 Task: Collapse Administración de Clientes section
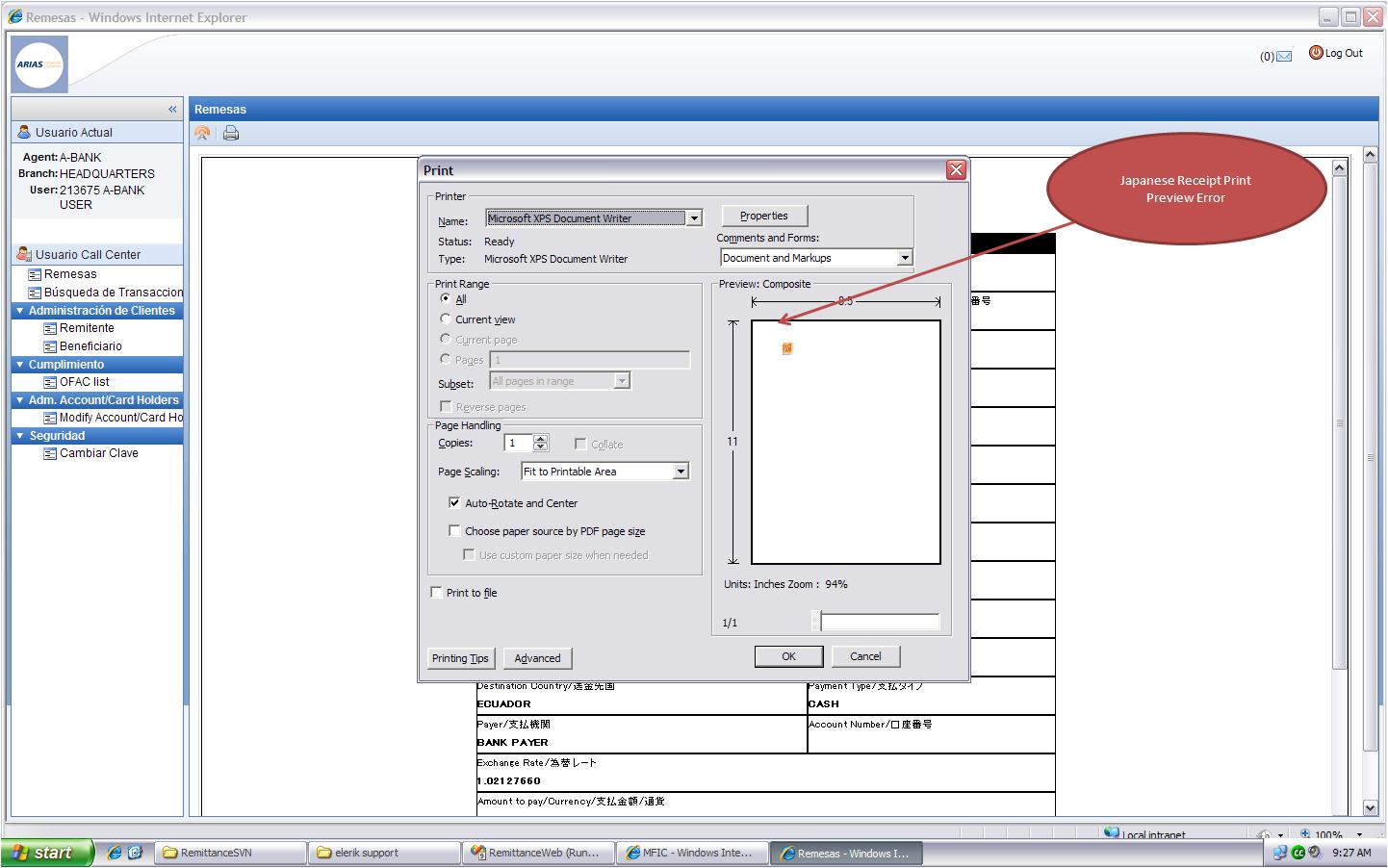[19, 311]
